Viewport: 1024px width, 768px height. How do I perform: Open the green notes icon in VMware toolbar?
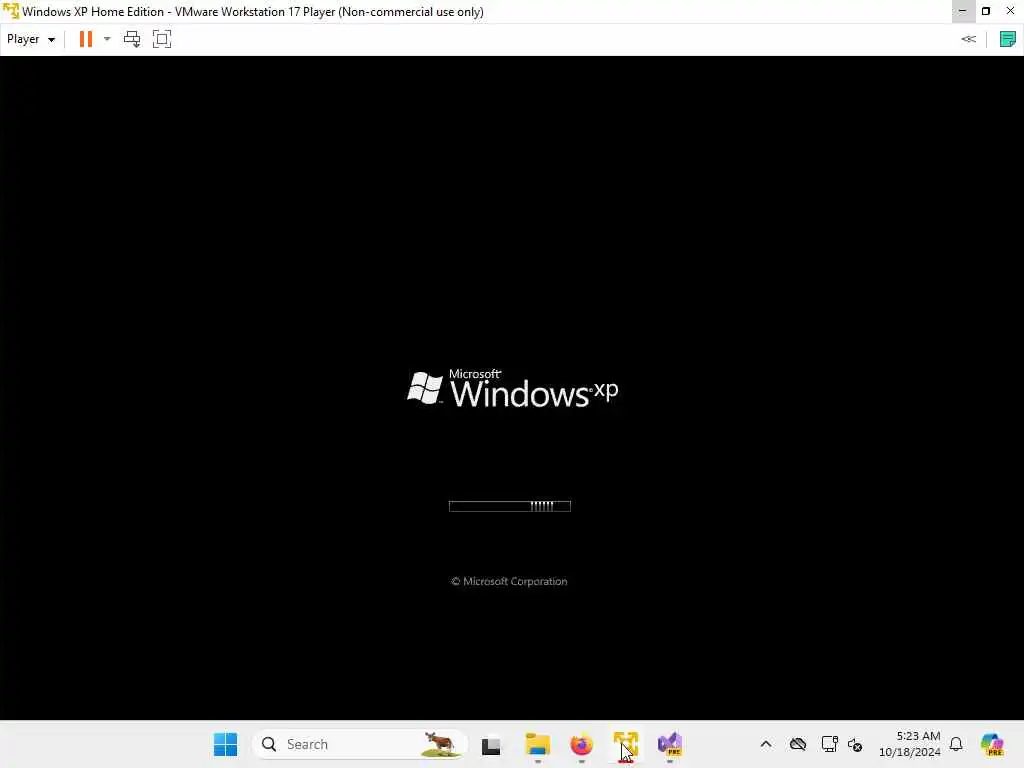(1008, 39)
